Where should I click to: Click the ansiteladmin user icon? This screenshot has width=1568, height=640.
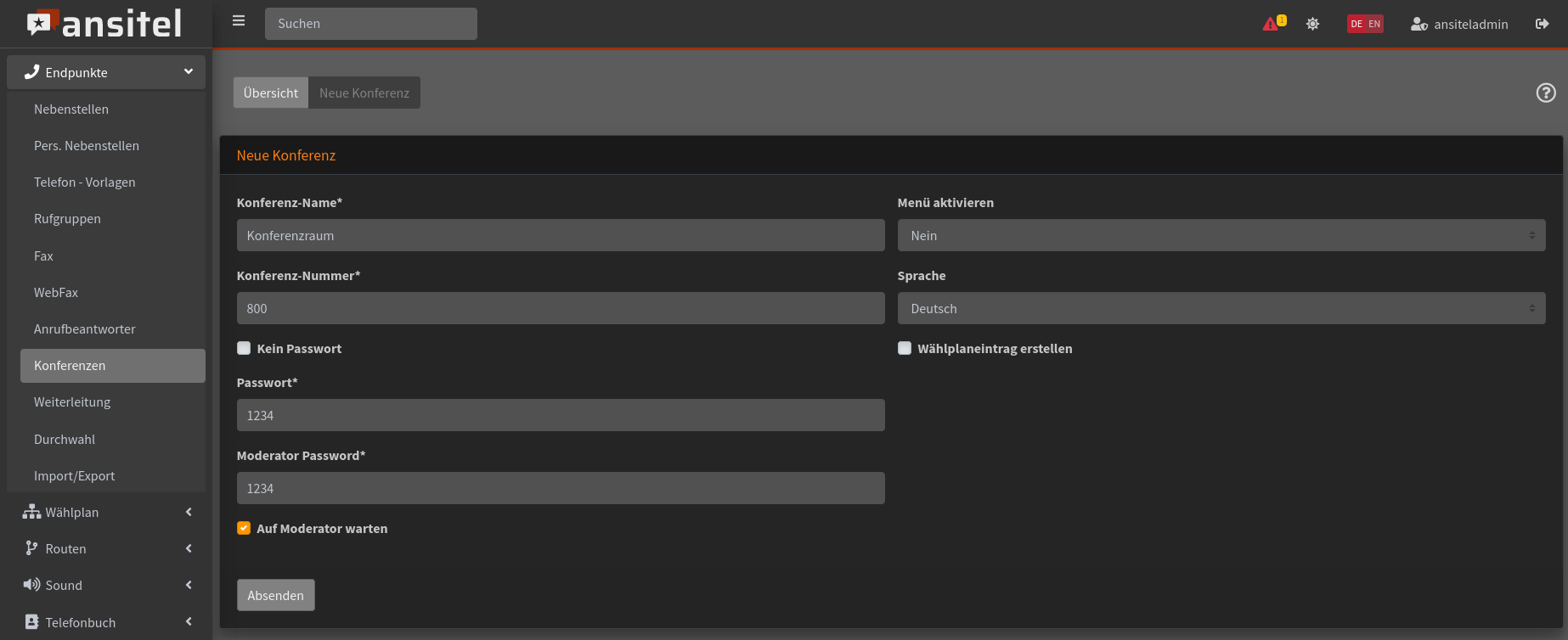point(1419,24)
